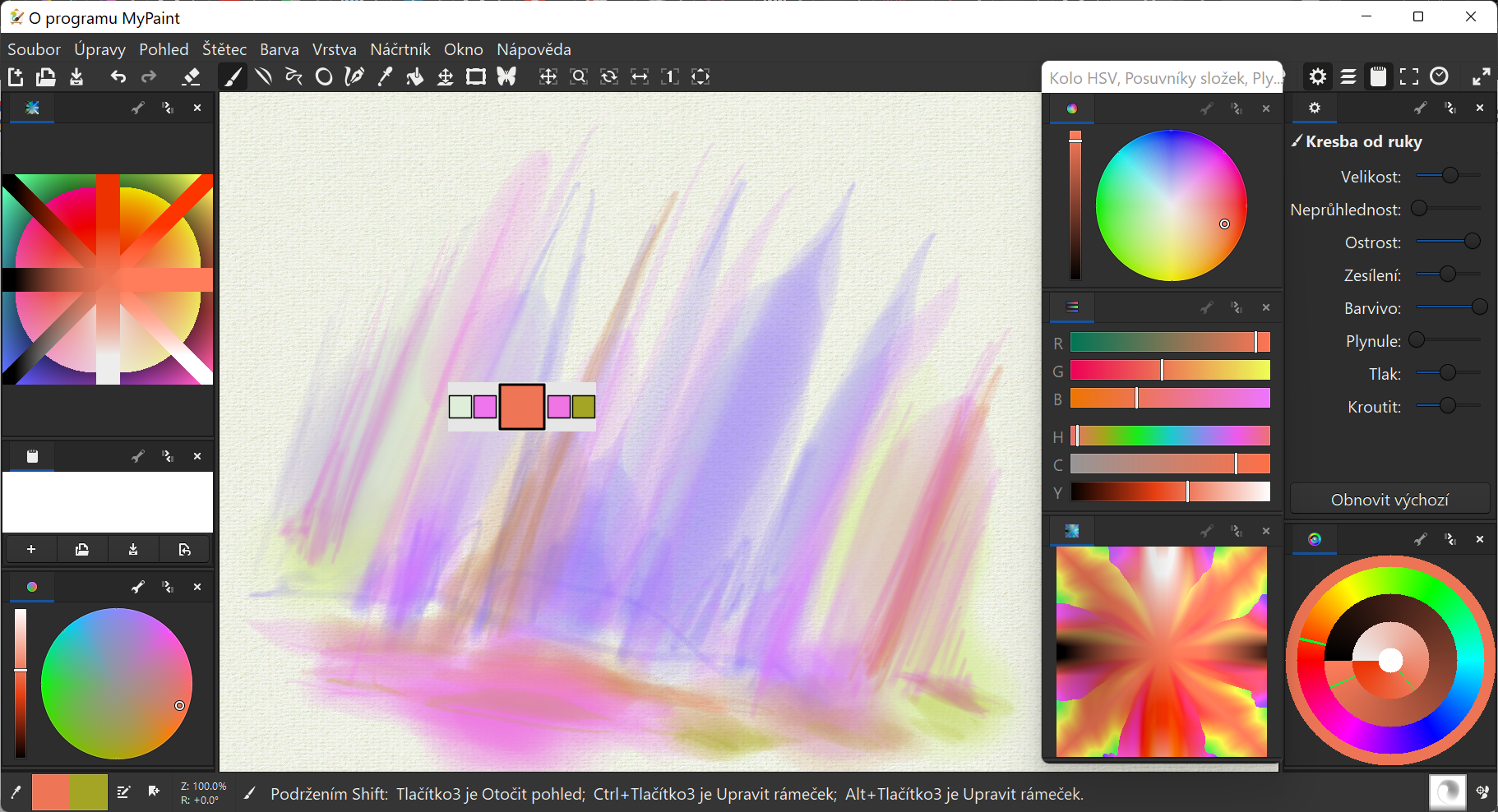
Task: Pick the pale green swatch in history popup
Action: 460,406
